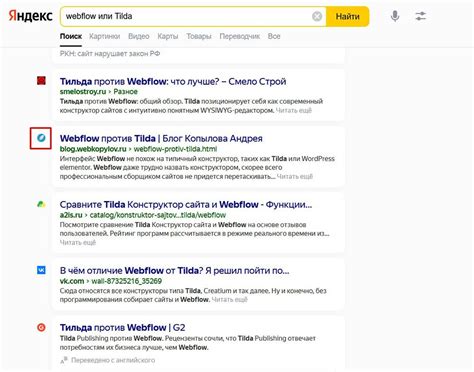
Task: Click the Найти search button
Action: 347,16
